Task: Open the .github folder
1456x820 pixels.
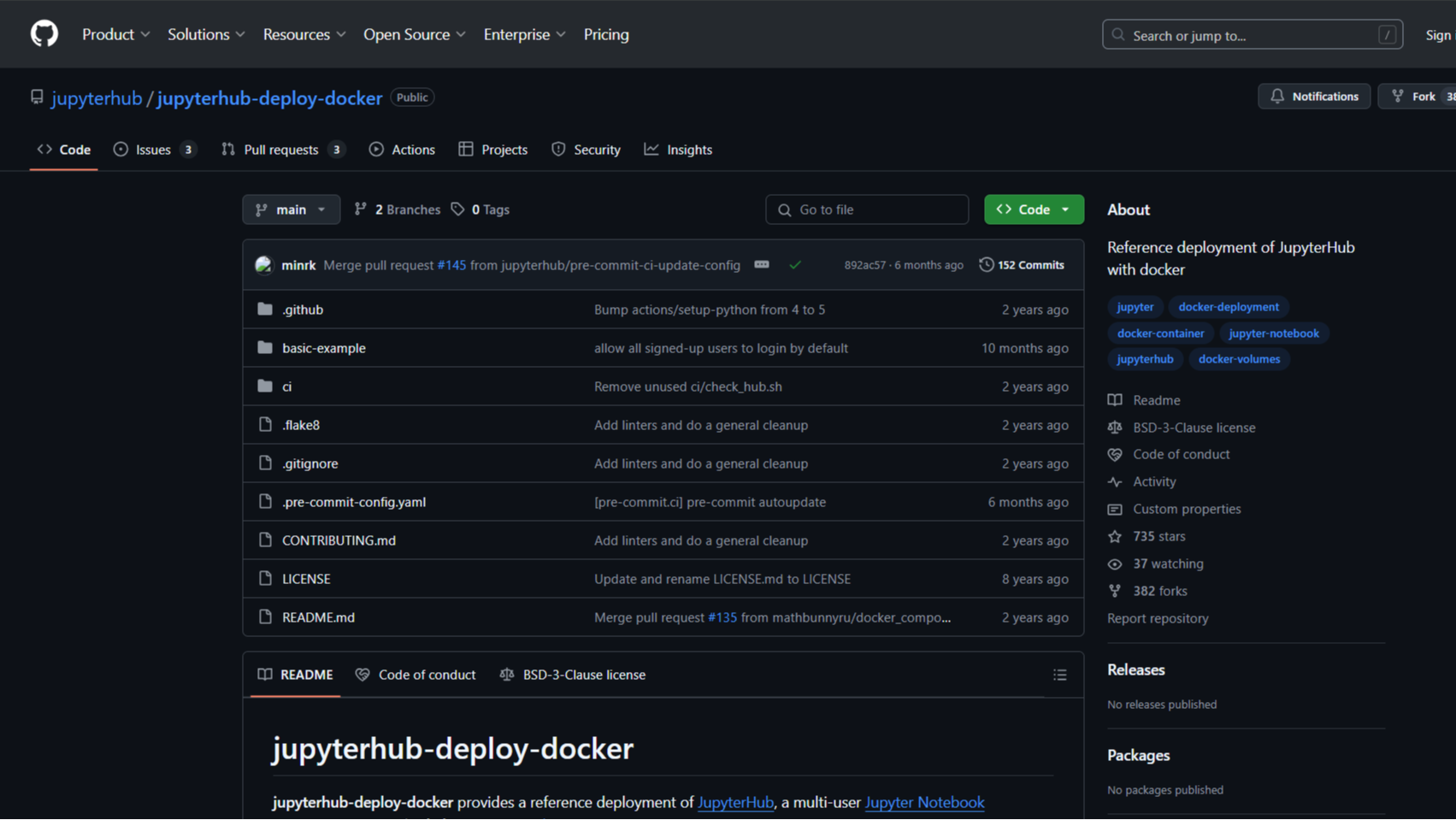Action: 303,310
